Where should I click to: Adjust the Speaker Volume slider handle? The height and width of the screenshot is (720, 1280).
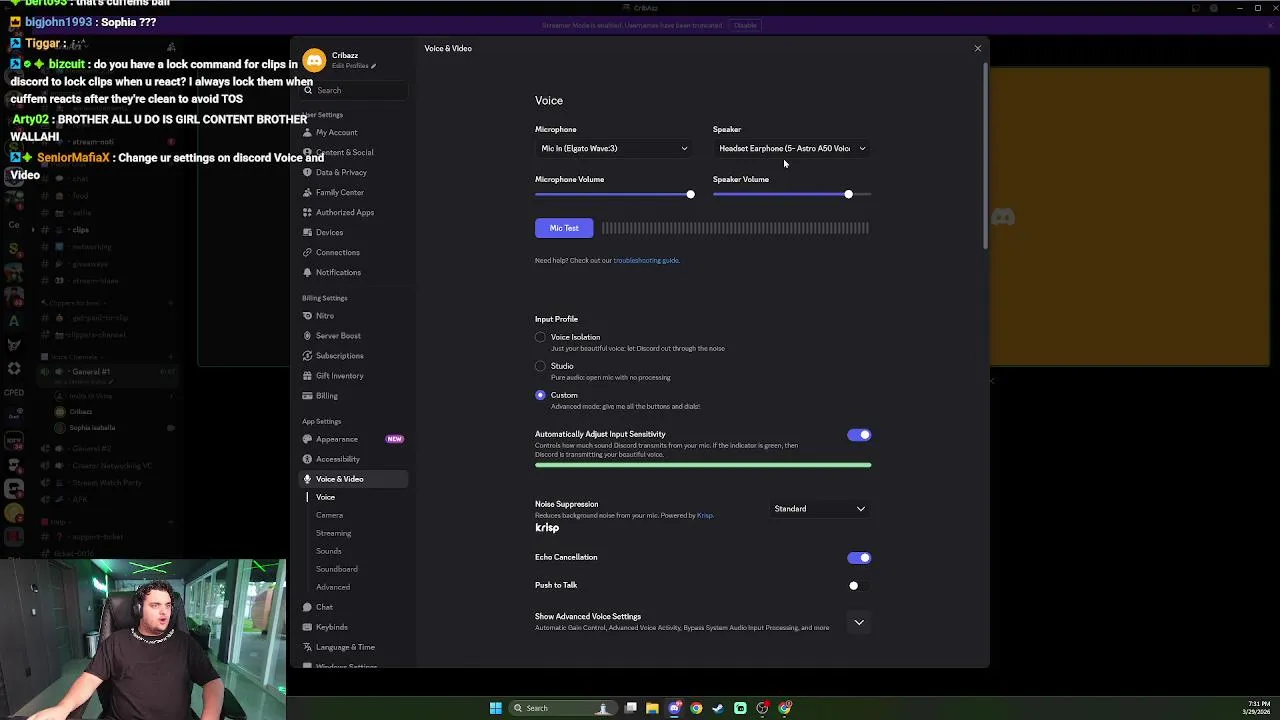tap(848, 194)
